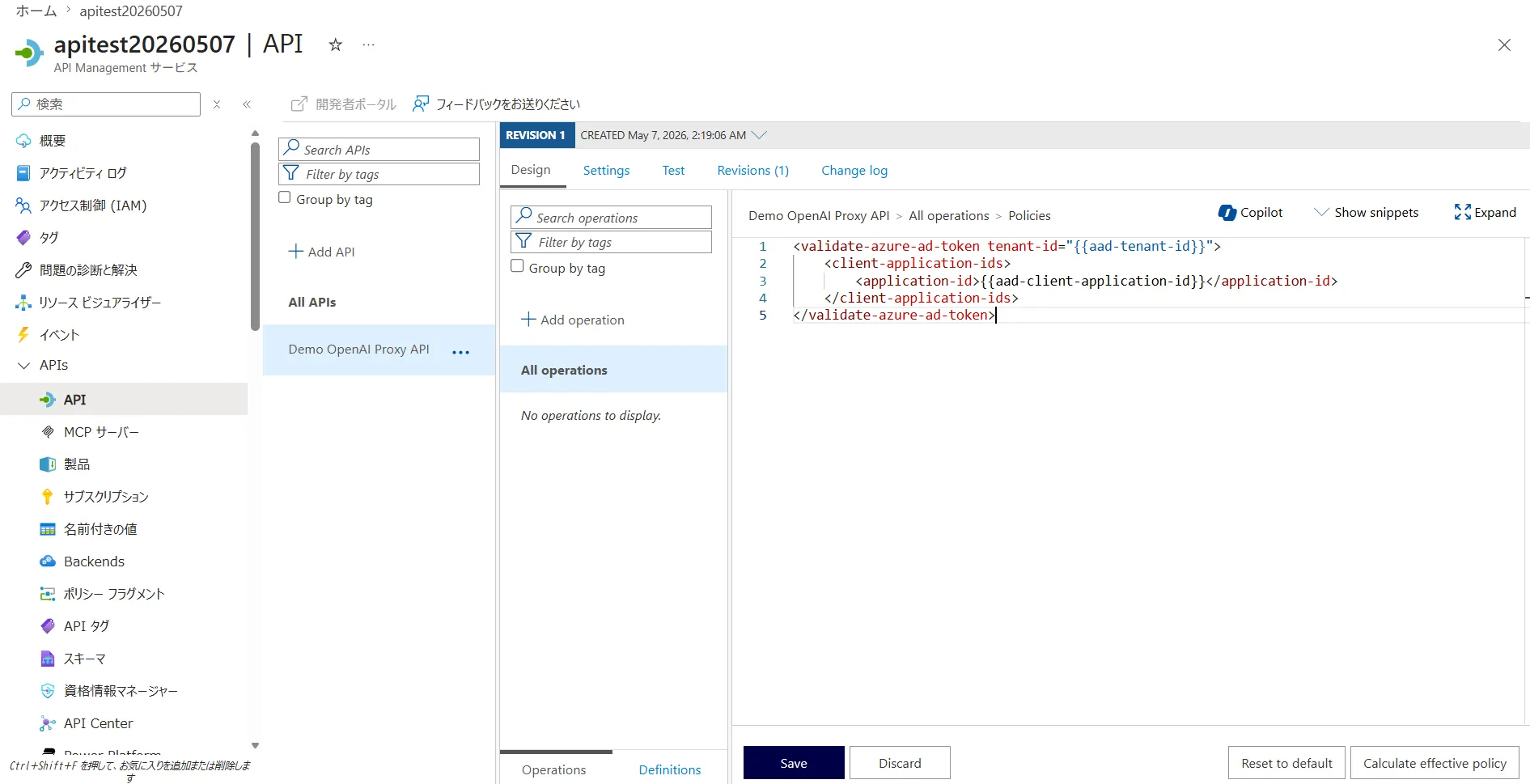The image size is (1530, 784).
Task: Click in Search APIs field
Action: (x=379, y=150)
